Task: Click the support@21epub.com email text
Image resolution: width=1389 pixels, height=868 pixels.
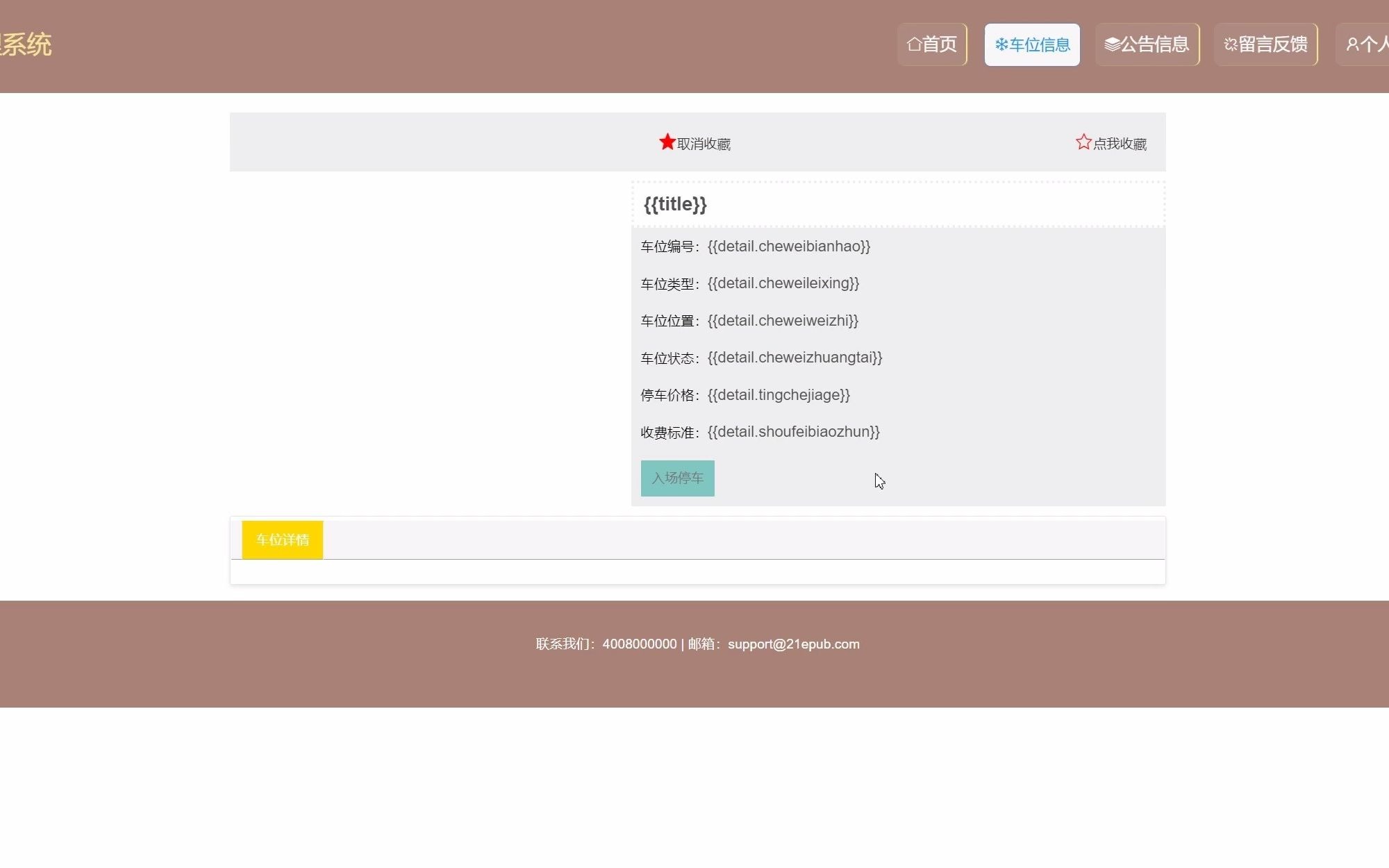Action: [x=794, y=644]
